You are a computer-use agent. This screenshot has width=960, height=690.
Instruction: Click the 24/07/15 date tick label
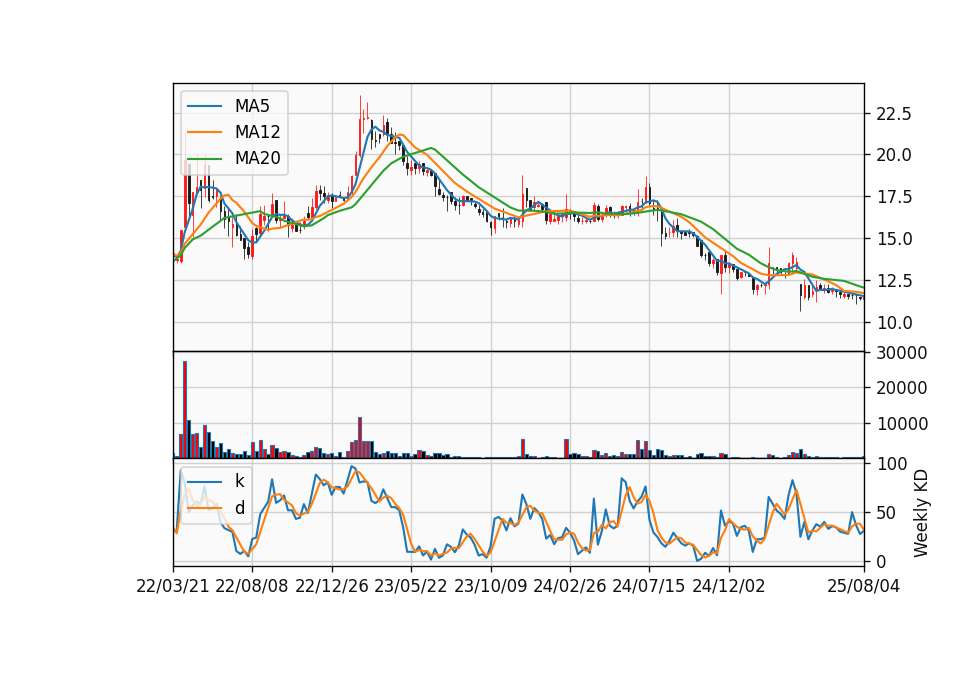(649, 586)
